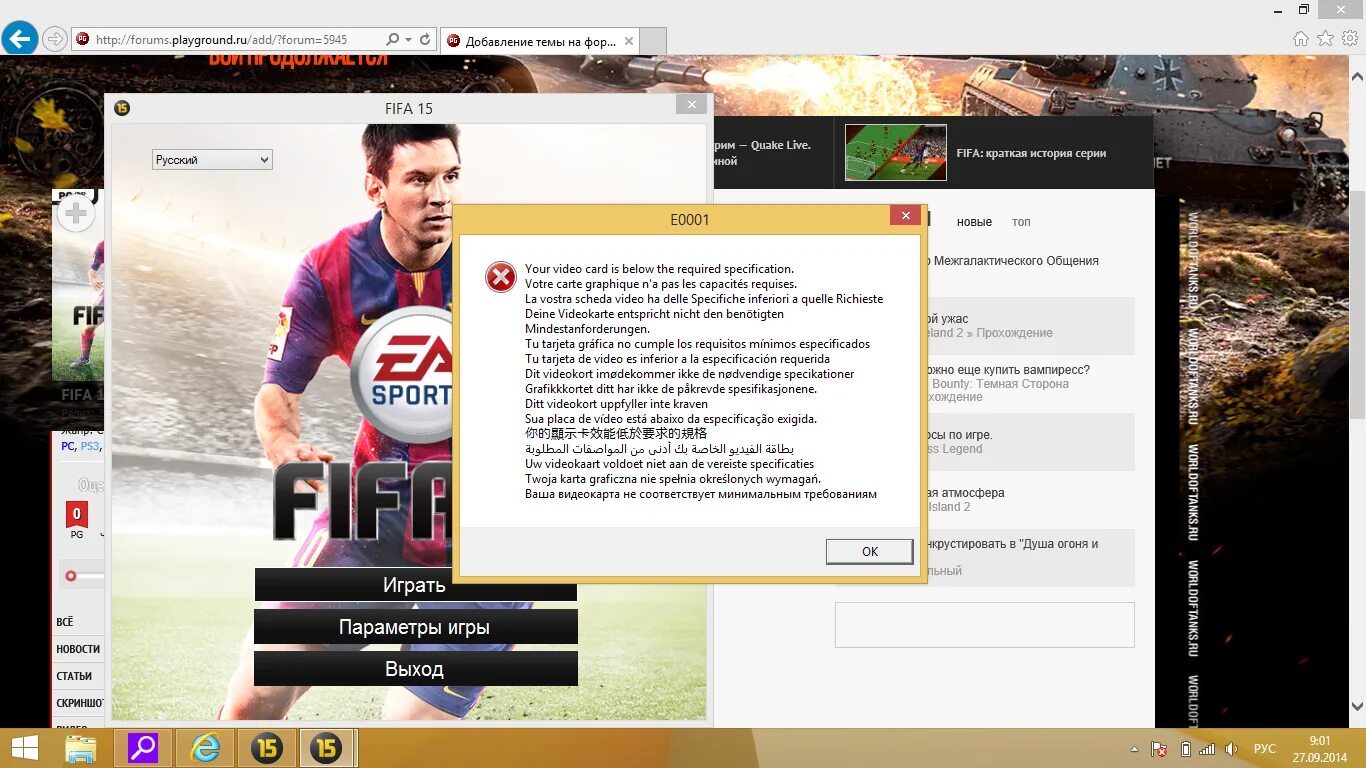Click the red 0 PG rating badge
Image resolution: width=1366 pixels, height=768 pixels.
77,516
